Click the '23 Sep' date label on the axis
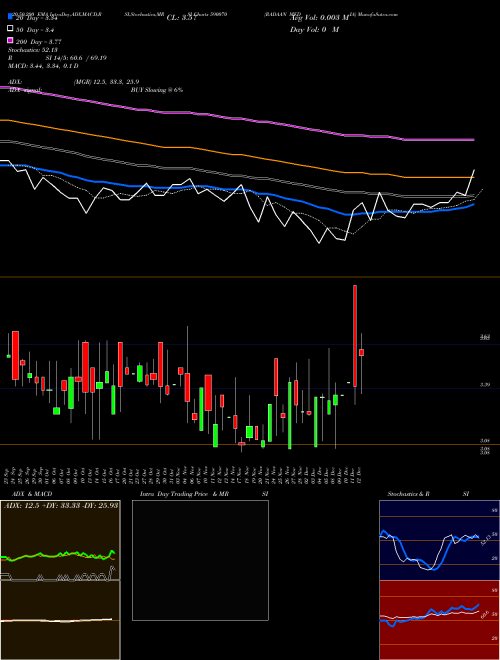Image resolution: width=500 pixels, height=660 pixels. coord(7,475)
